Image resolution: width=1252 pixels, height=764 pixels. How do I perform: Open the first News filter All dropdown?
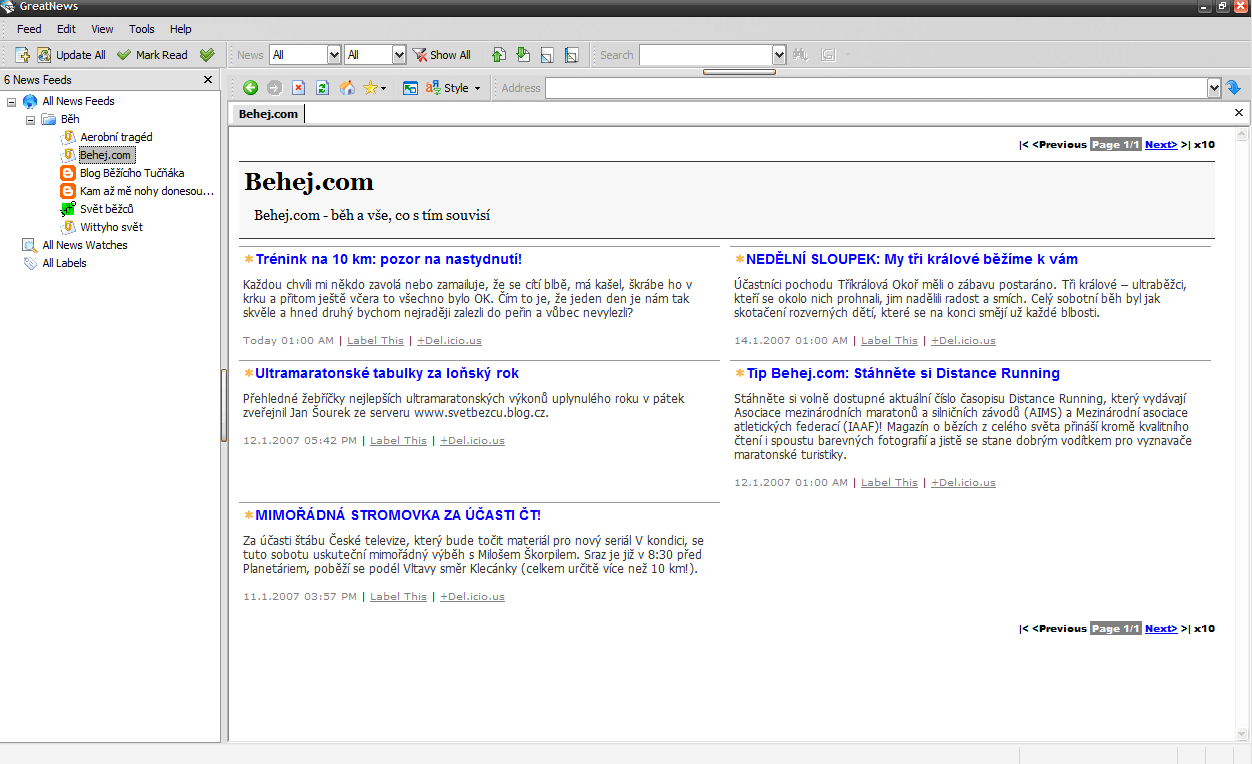(x=333, y=55)
